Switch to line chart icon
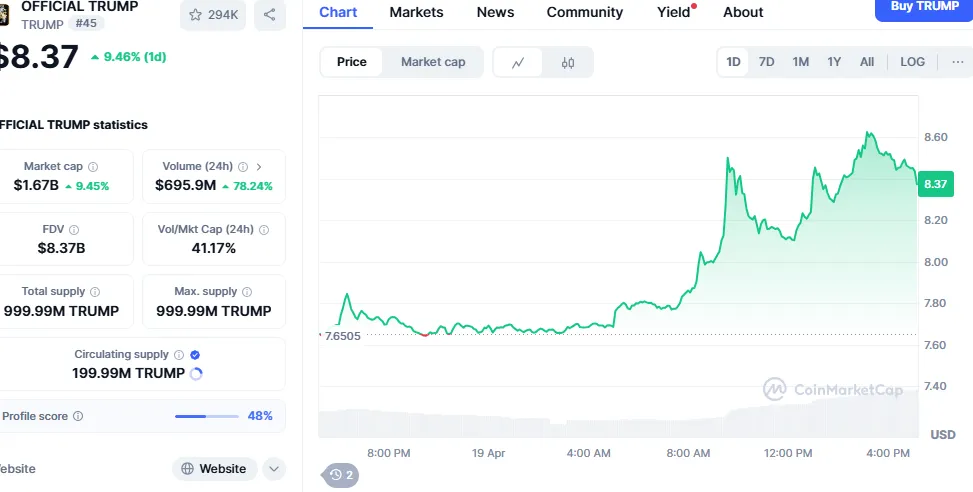This screenshot has height=492, width=973. [x=518, y=62]
